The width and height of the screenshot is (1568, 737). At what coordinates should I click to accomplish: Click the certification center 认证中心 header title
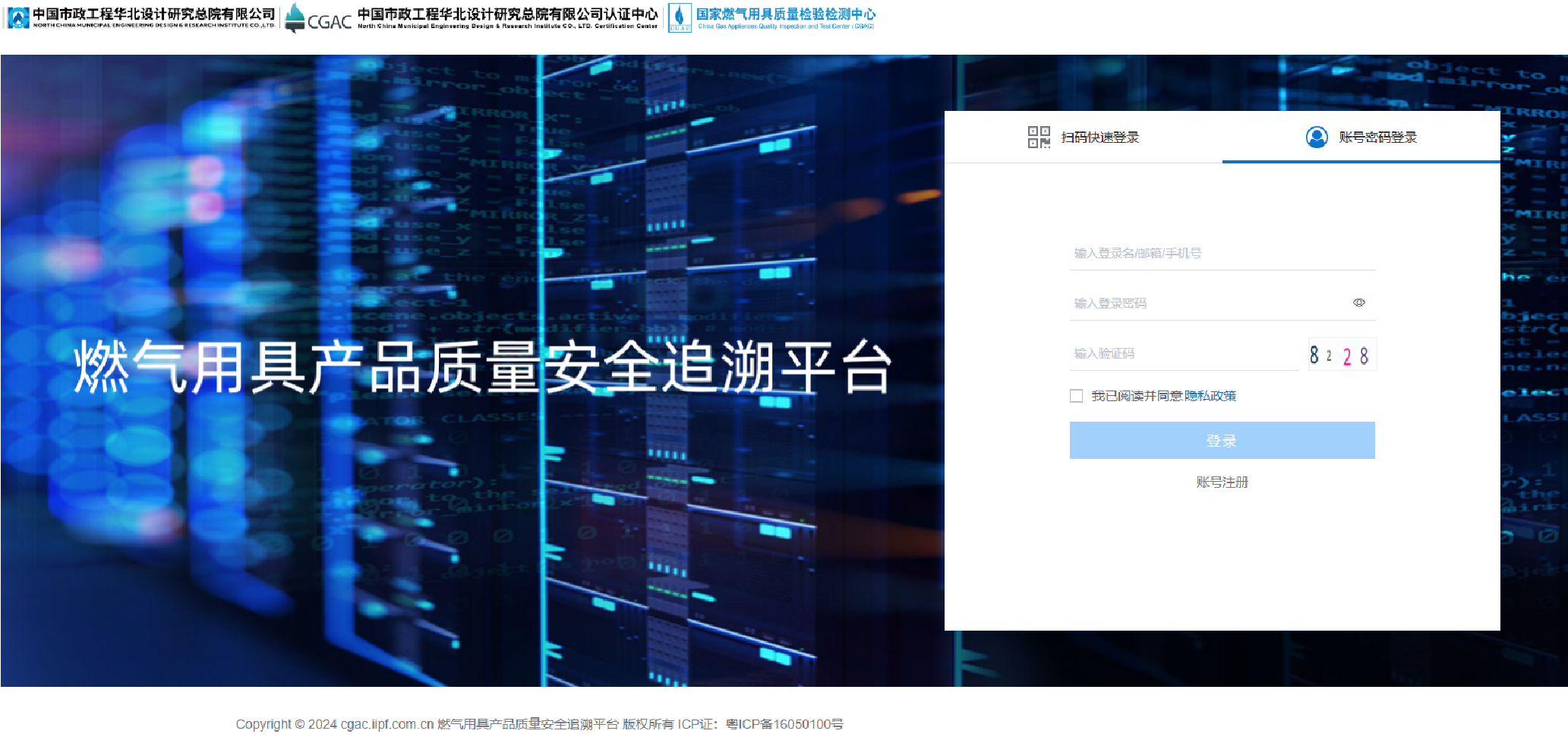507,14
